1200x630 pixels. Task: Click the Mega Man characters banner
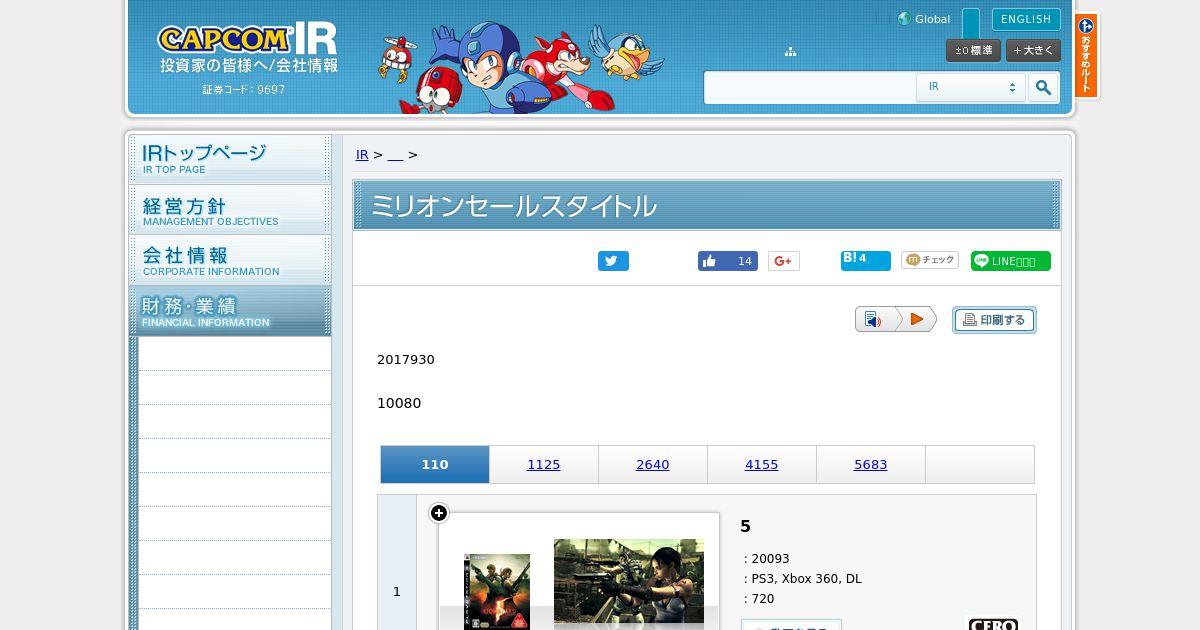coord(522,68)
